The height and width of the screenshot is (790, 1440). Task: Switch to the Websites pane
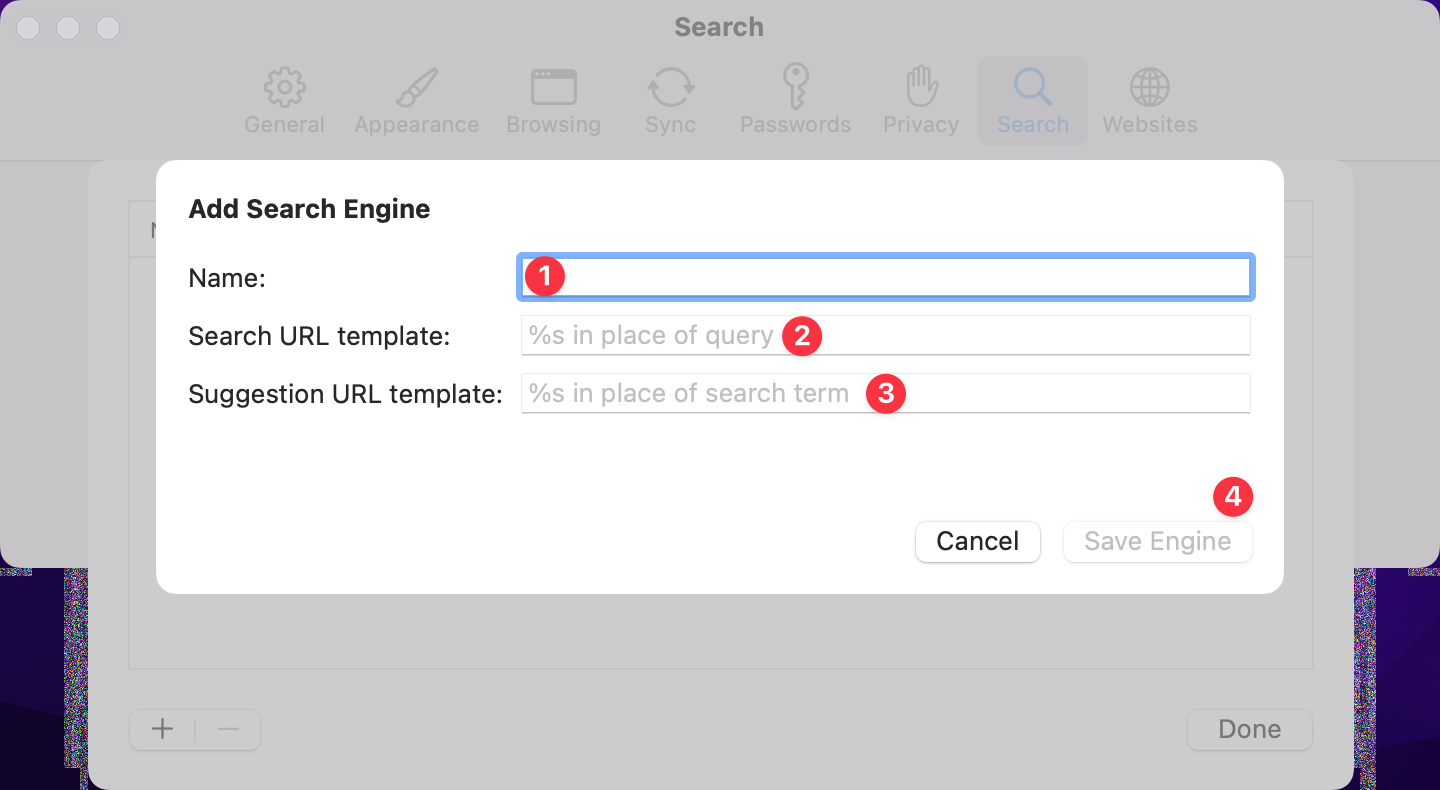1149,100
